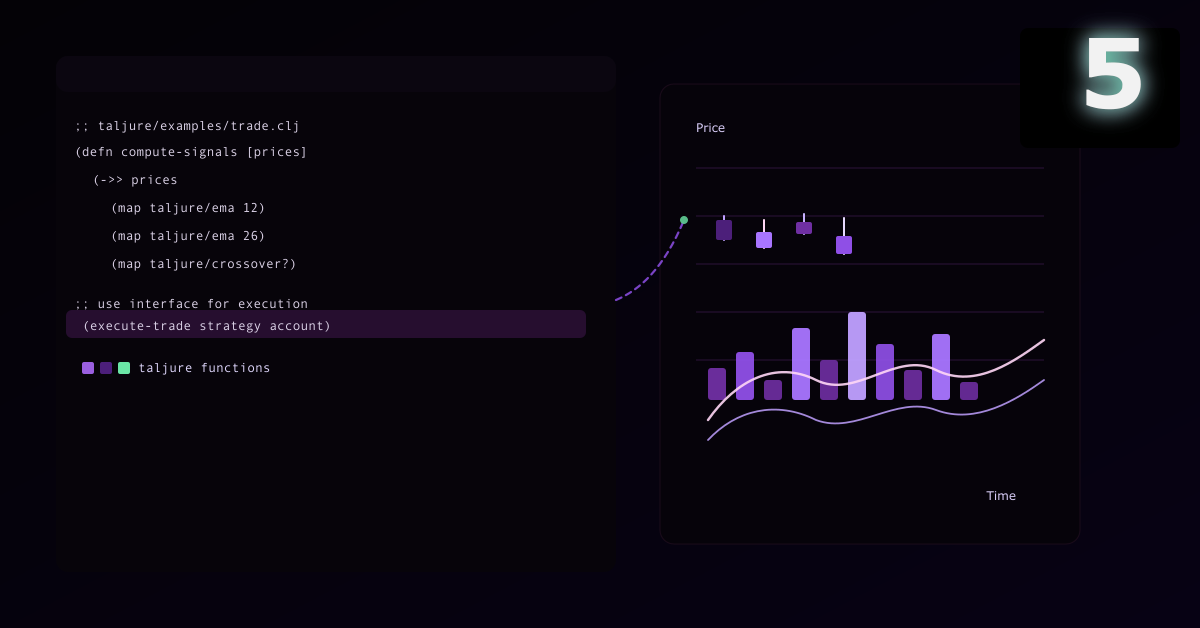Select the highlighted execute-trade code line
This screenshot has height=628, width=1200.
(326, 325)
